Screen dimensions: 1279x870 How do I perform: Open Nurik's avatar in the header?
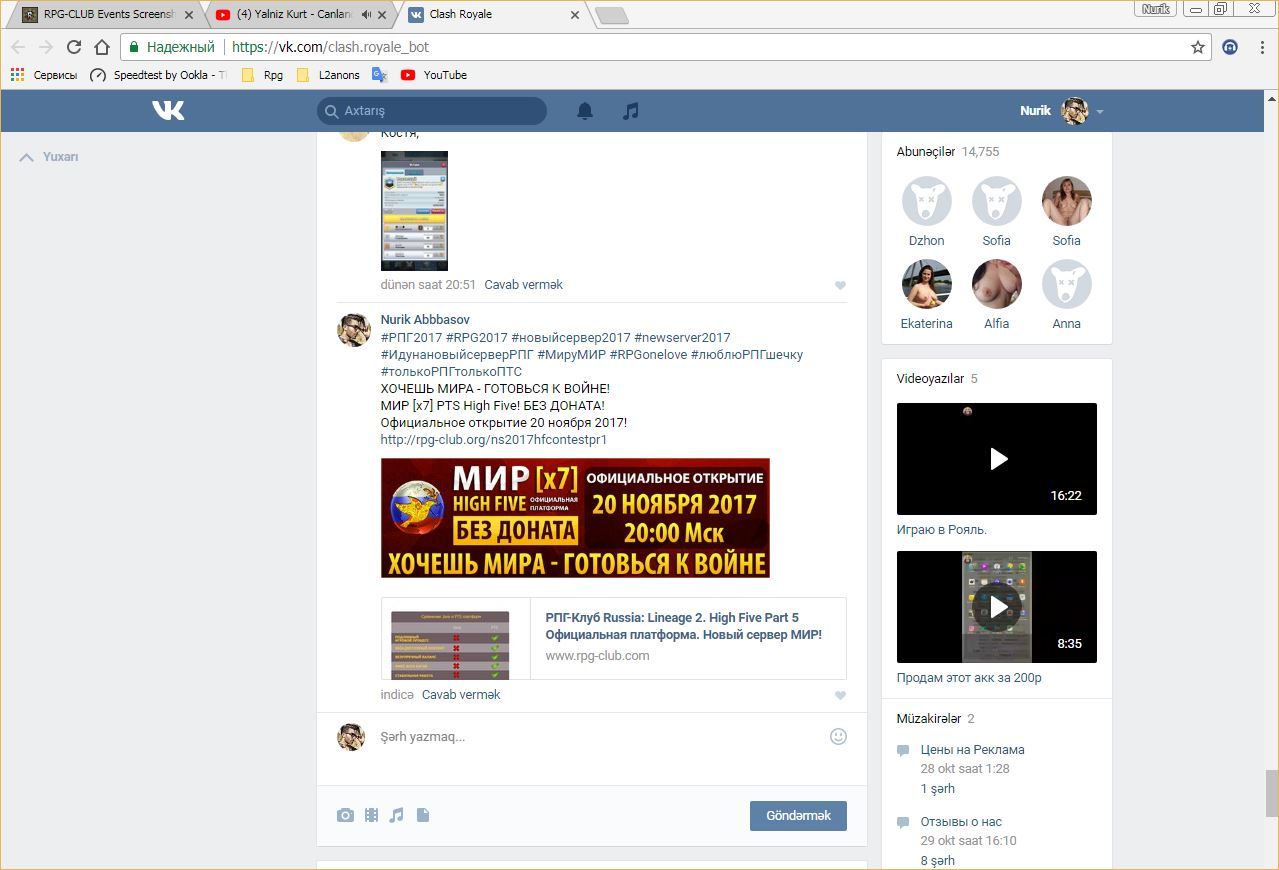point(1075,111)
